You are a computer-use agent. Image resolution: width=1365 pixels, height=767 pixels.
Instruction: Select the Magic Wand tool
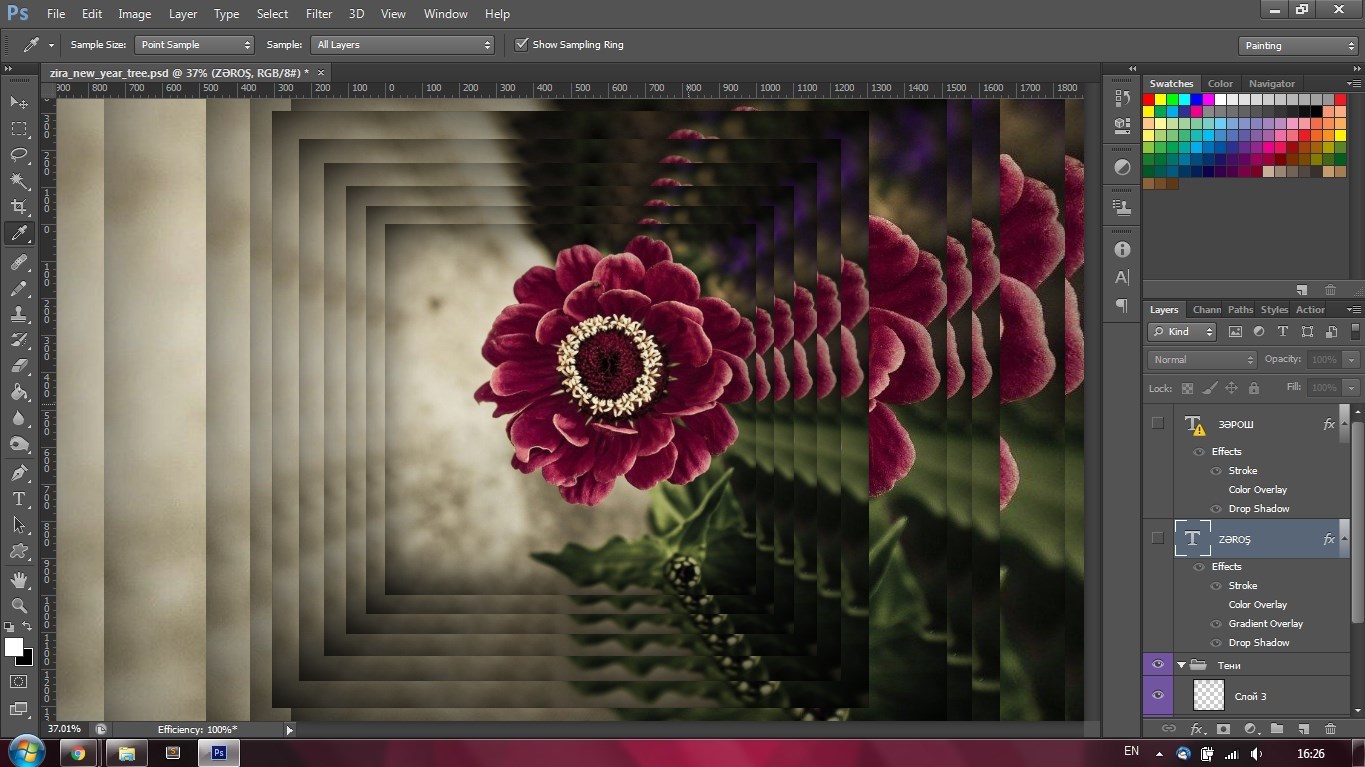19,180
